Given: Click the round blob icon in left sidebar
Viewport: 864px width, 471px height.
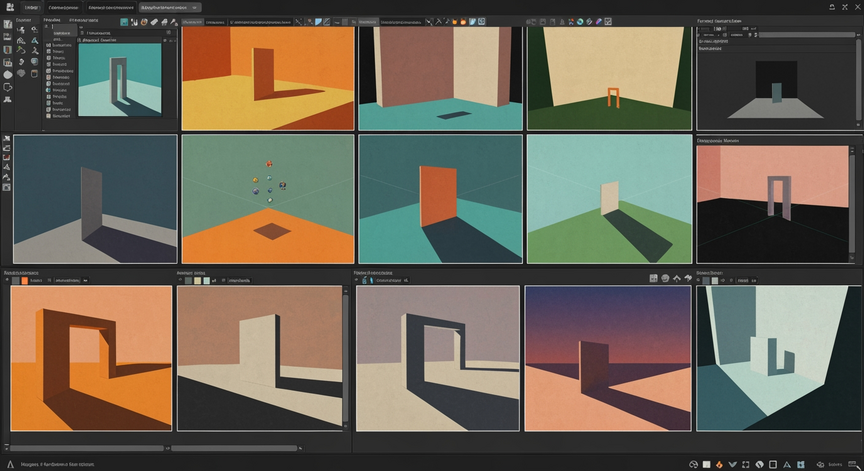Looking at the screenshot, I should [8, 74].
